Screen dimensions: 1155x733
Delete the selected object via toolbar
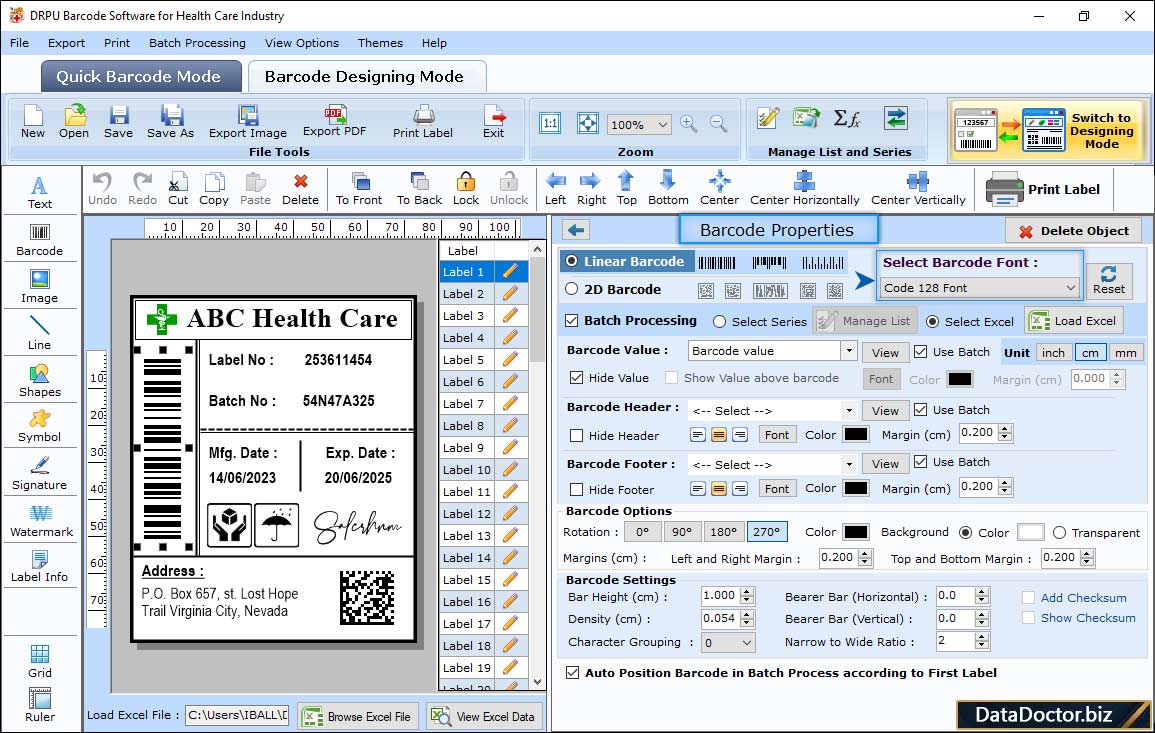pos(301,189)
